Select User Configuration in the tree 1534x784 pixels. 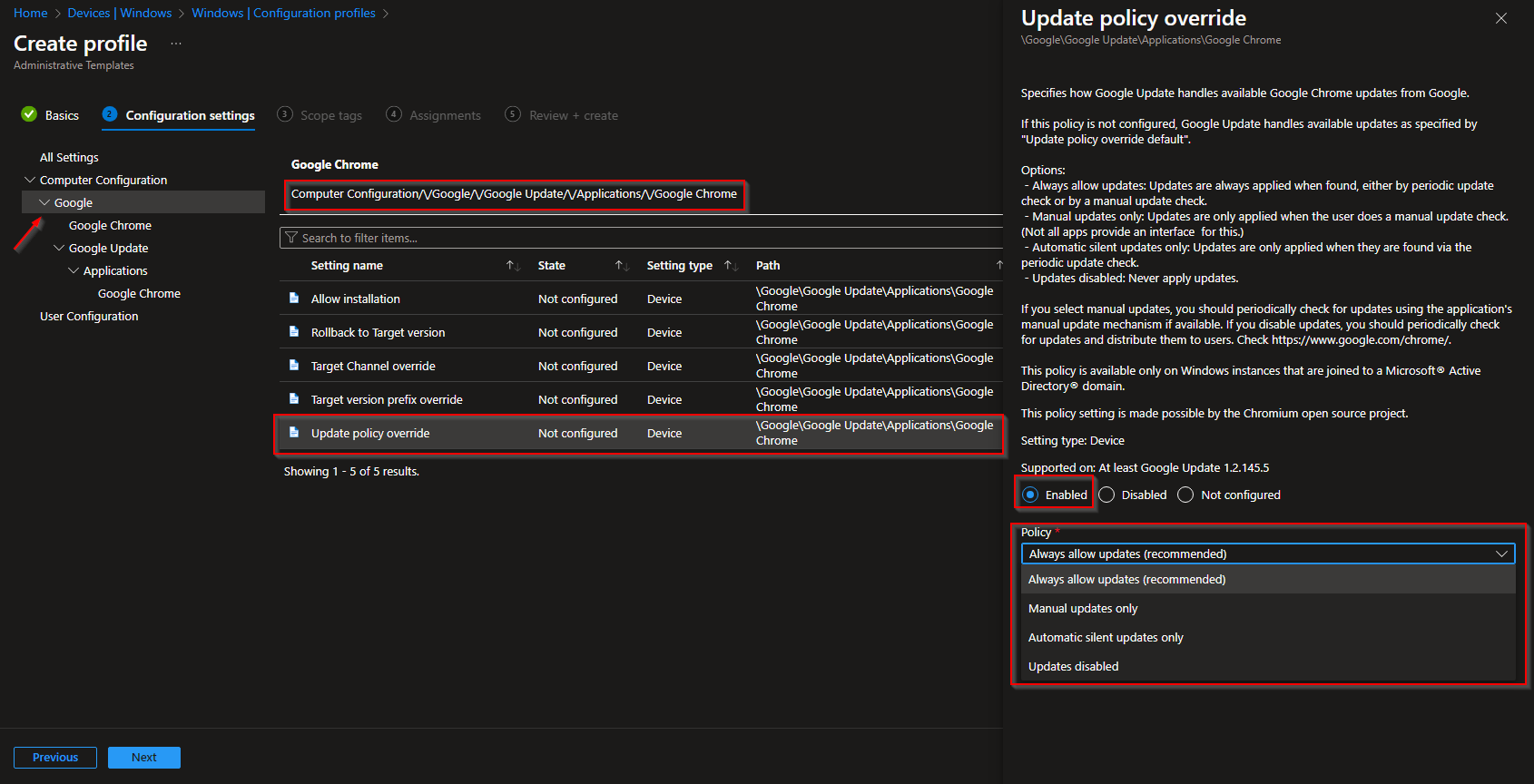(x=89, y=316)
